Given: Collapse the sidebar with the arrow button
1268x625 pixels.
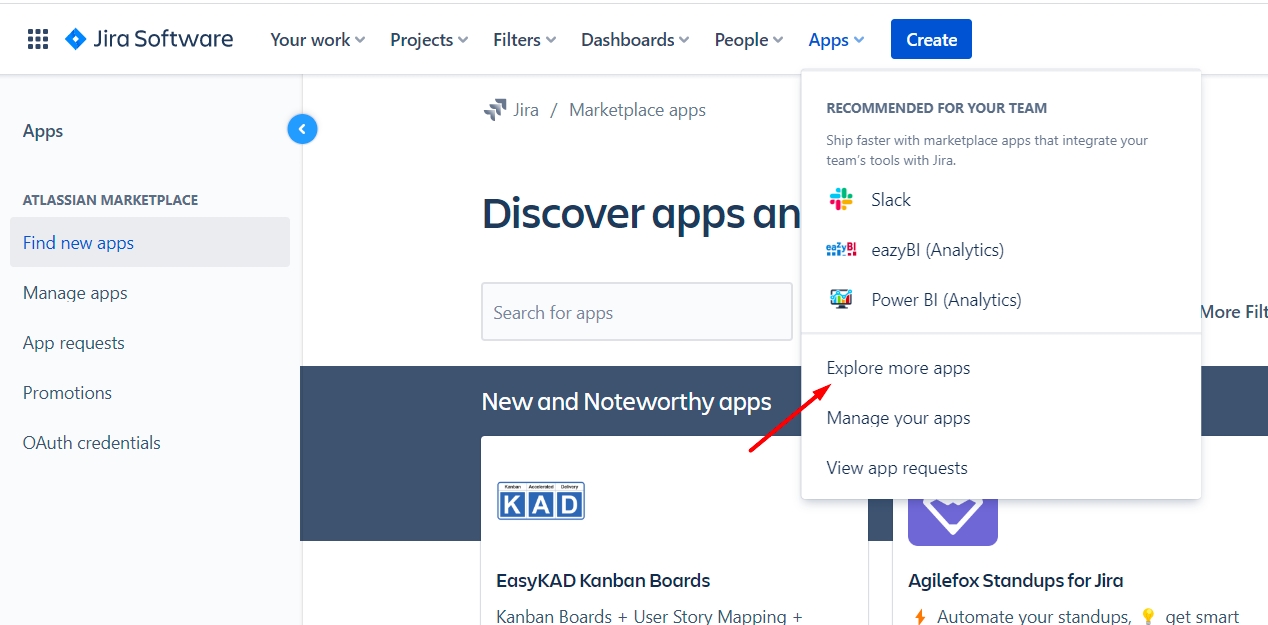Looking at the screenshot, I should 302,129.
